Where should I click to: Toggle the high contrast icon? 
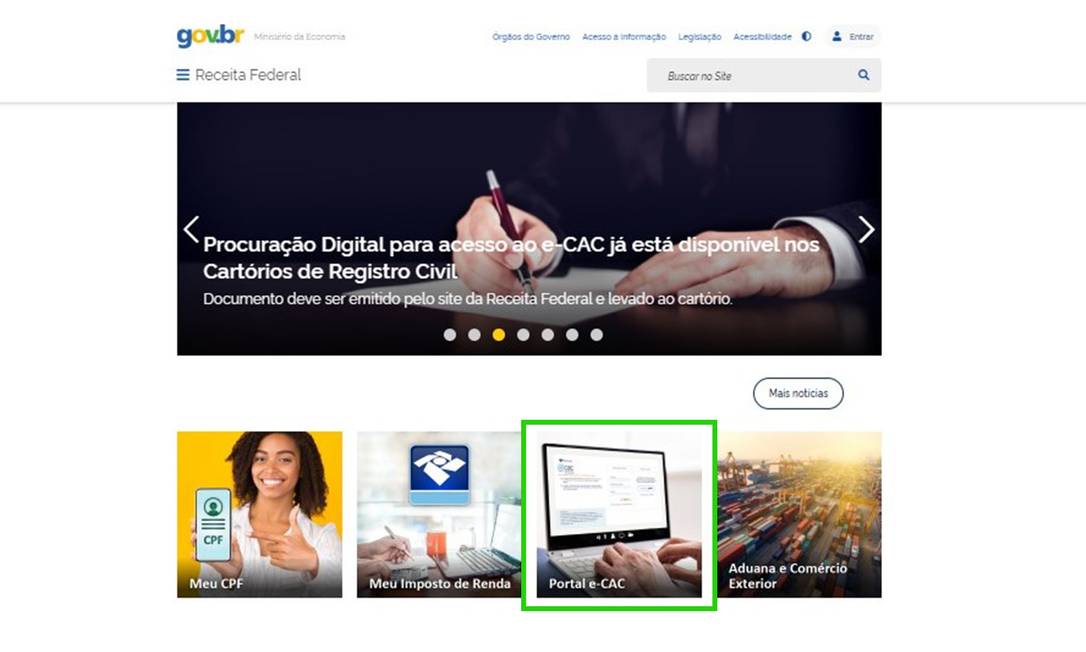tap(806, 37)
